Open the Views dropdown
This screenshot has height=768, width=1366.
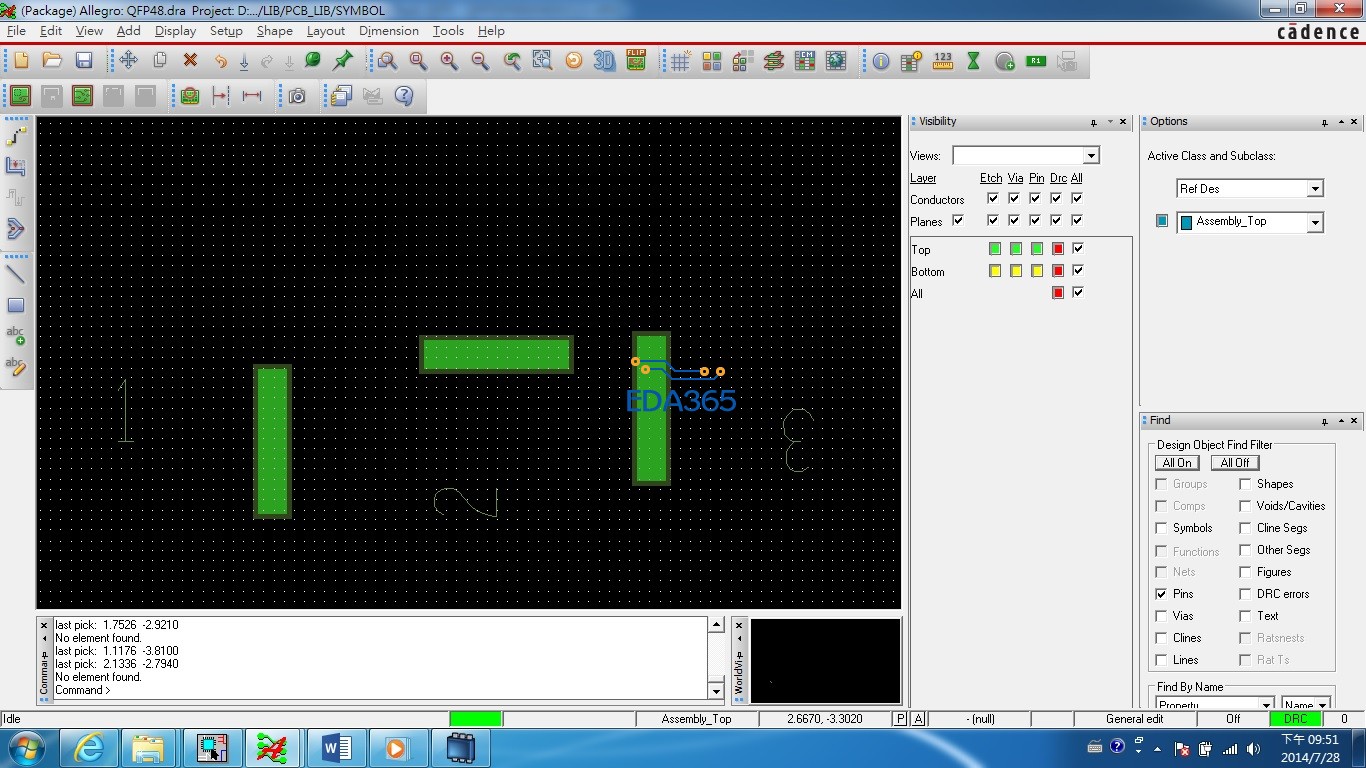[1092, 156]
